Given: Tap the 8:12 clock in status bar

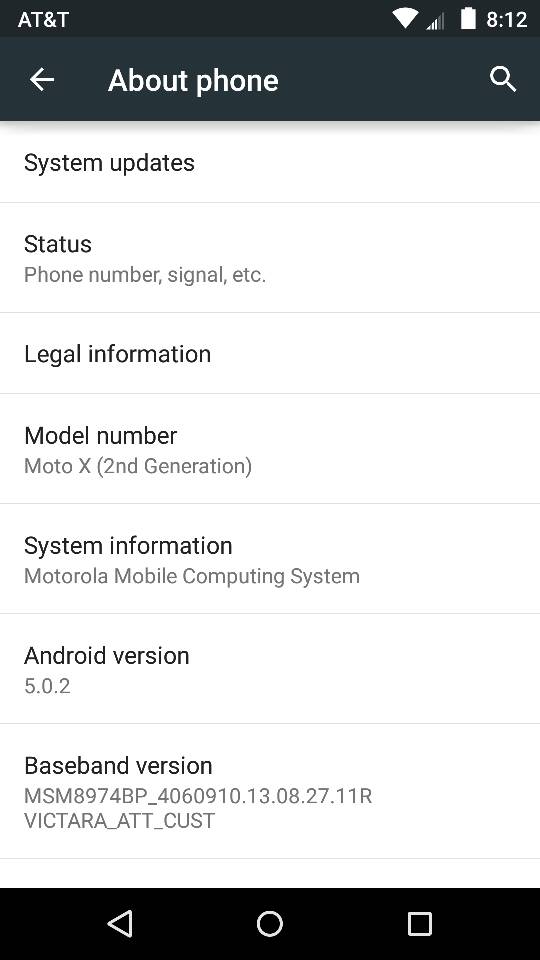Looking at the screenshot, I should point(506,20).
